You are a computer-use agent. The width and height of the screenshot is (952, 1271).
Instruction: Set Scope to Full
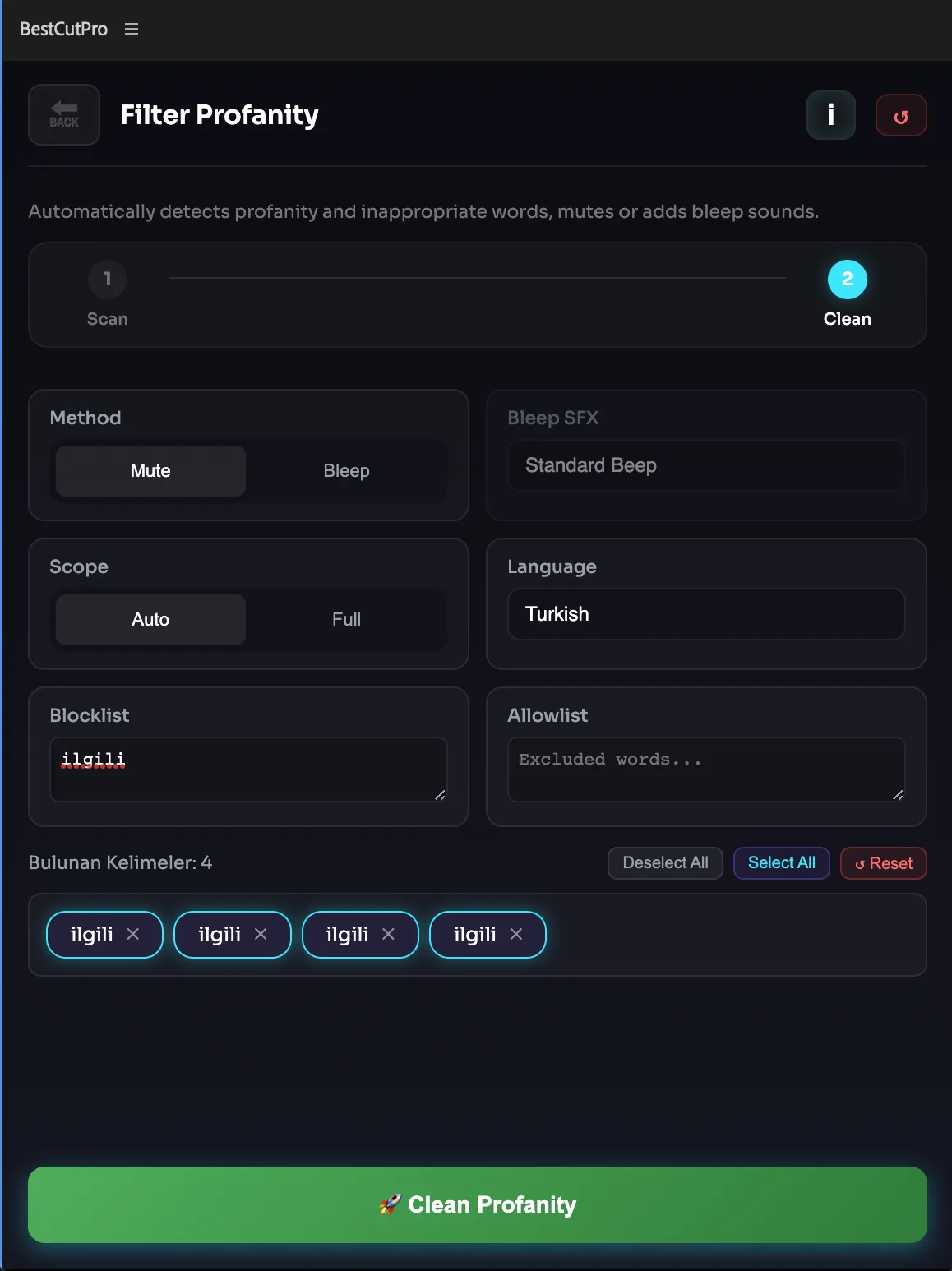[346, 619]
